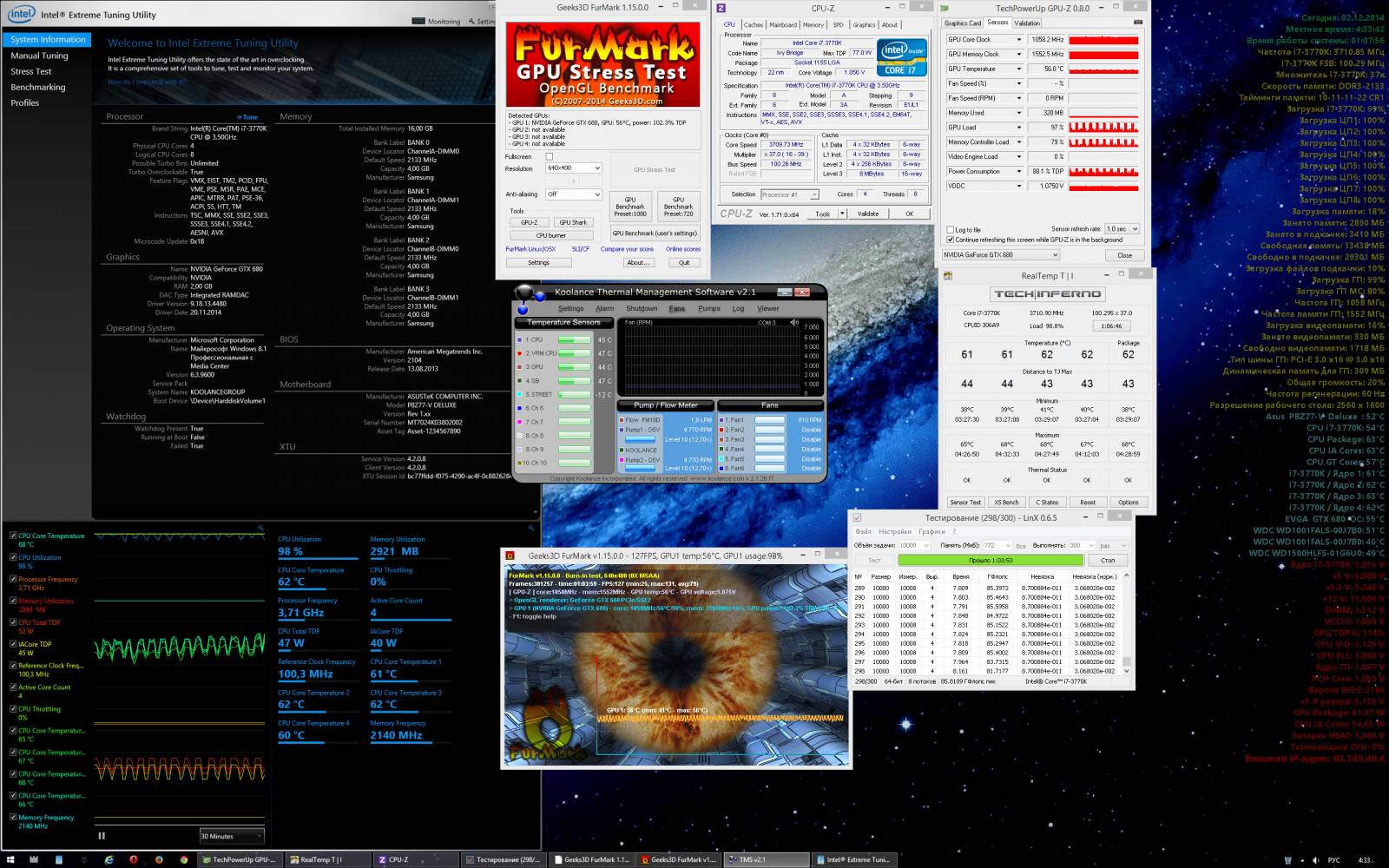Click the RealTemp window title icon
The image size is (1389, 868).
pyautogui.click(x=949, y=276)
